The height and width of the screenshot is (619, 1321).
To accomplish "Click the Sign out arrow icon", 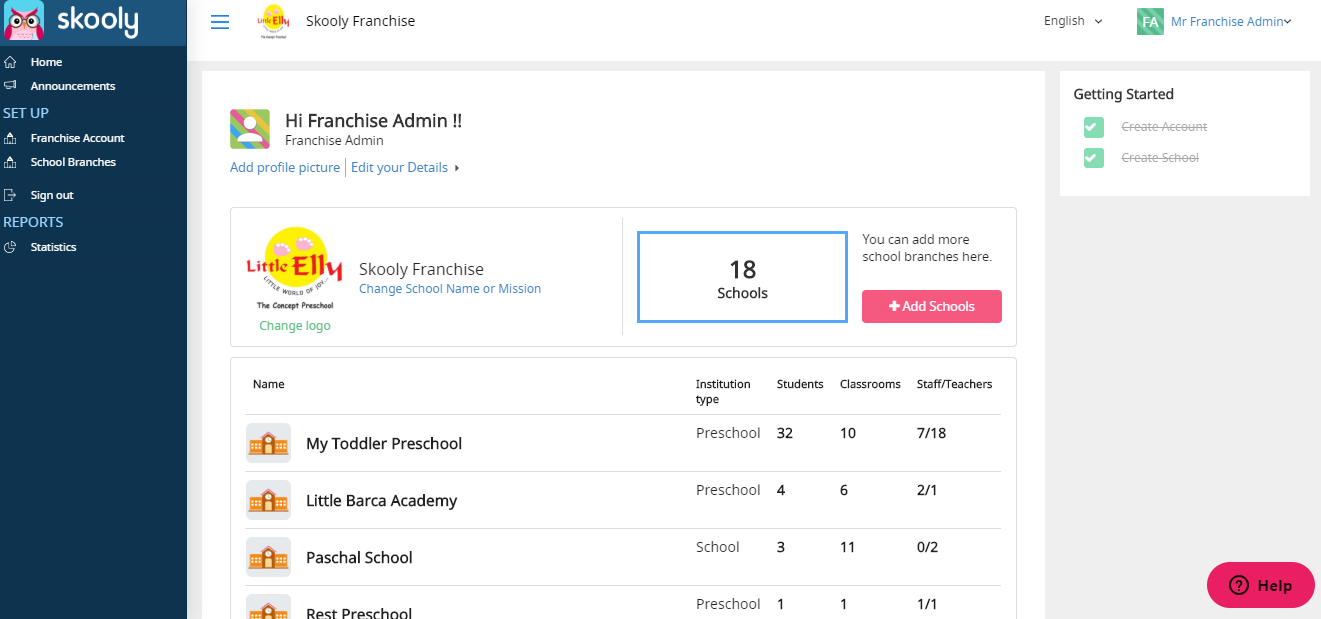I will pyautogui.click(x=10, y=195).
